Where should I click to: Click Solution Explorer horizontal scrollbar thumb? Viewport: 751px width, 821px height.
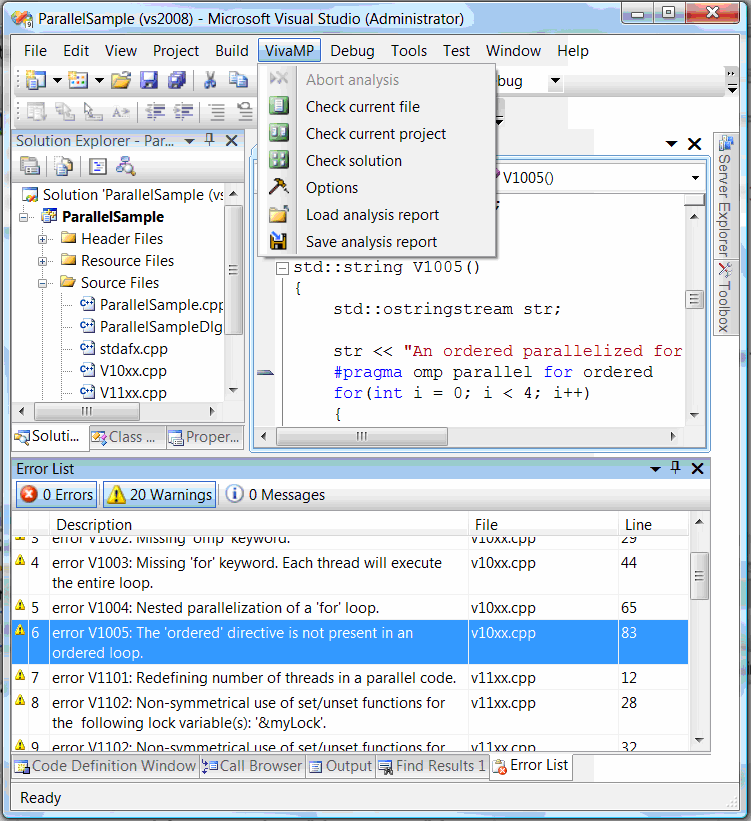(x=87, y=411)
